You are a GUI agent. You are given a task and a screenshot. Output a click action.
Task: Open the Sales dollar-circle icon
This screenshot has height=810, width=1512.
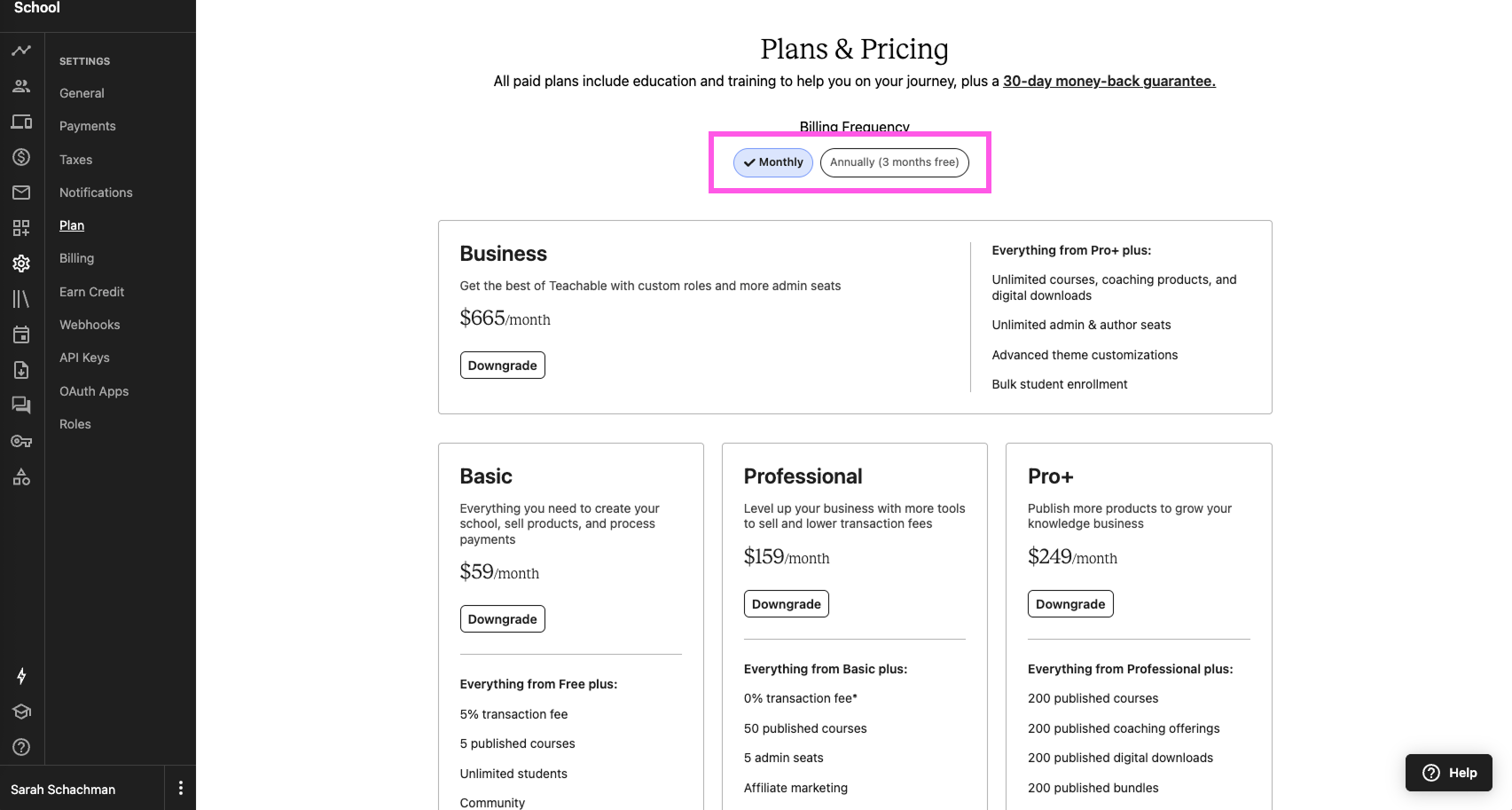pyautogui.click(x=21, y=157)
